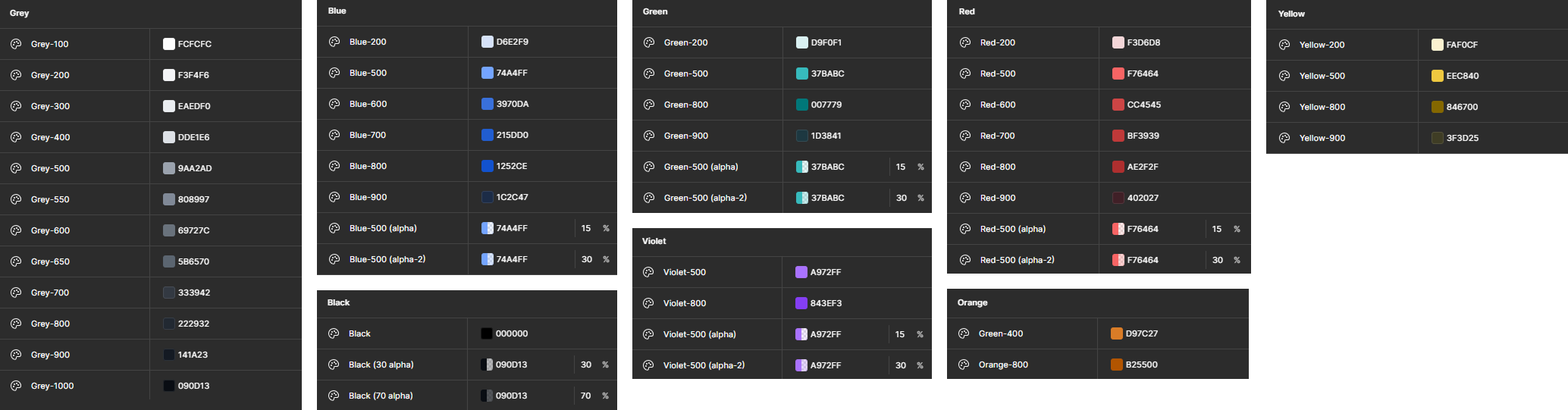Viewport: 1568px width, 410px height.
Task: Click the palette icon next to Blue-500
Action: 334,73
